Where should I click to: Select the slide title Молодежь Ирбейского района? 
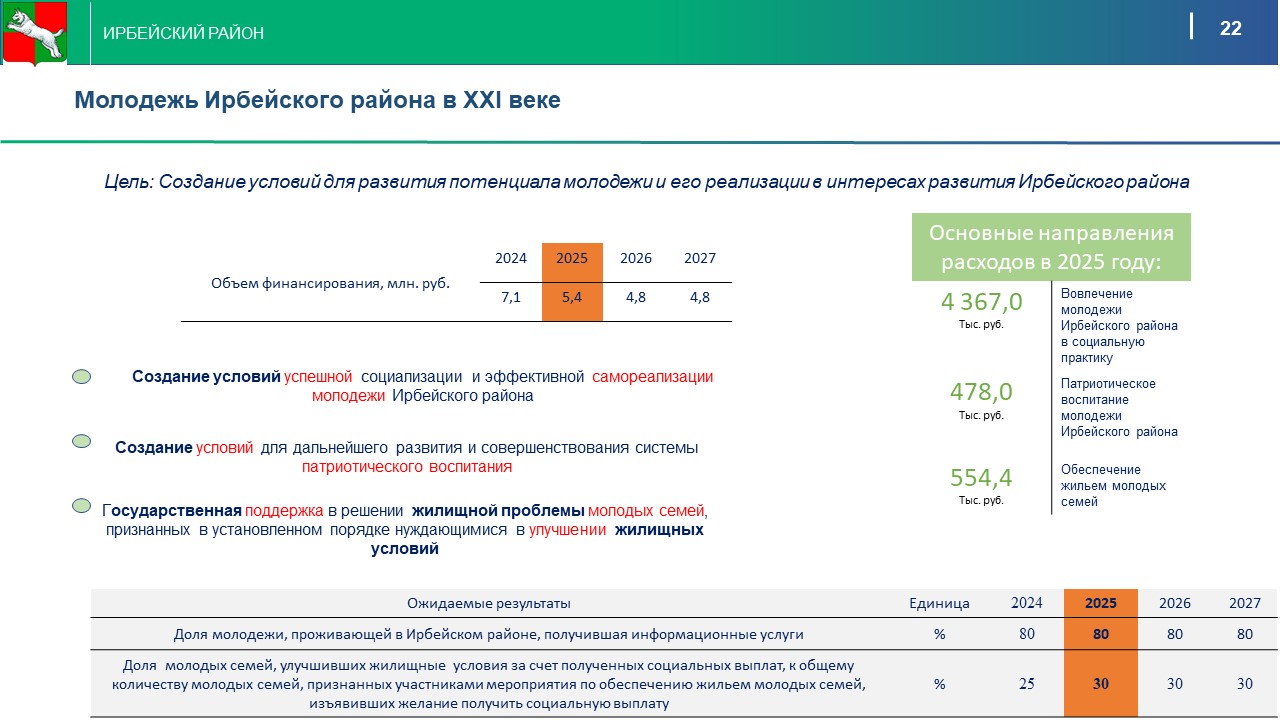click(x=317, y=100)
